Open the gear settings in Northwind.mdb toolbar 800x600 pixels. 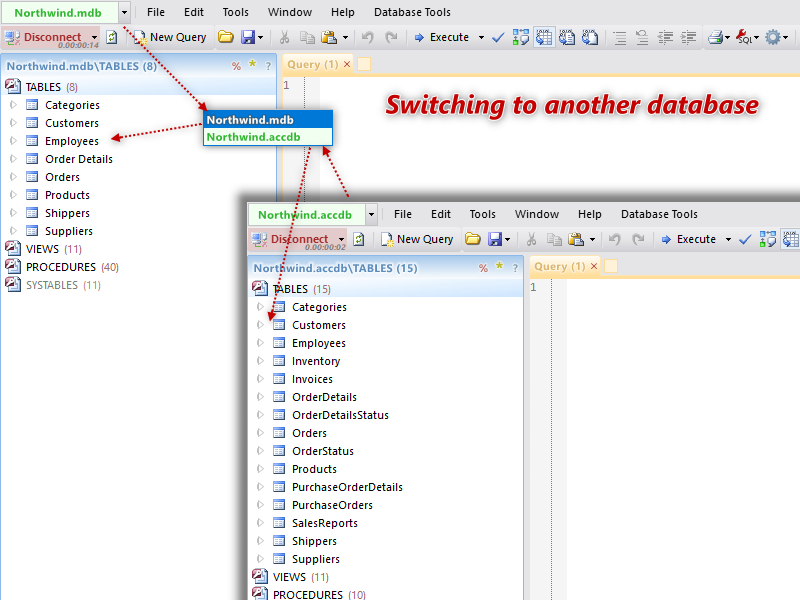pyautogui.click(x=773, y=37)
